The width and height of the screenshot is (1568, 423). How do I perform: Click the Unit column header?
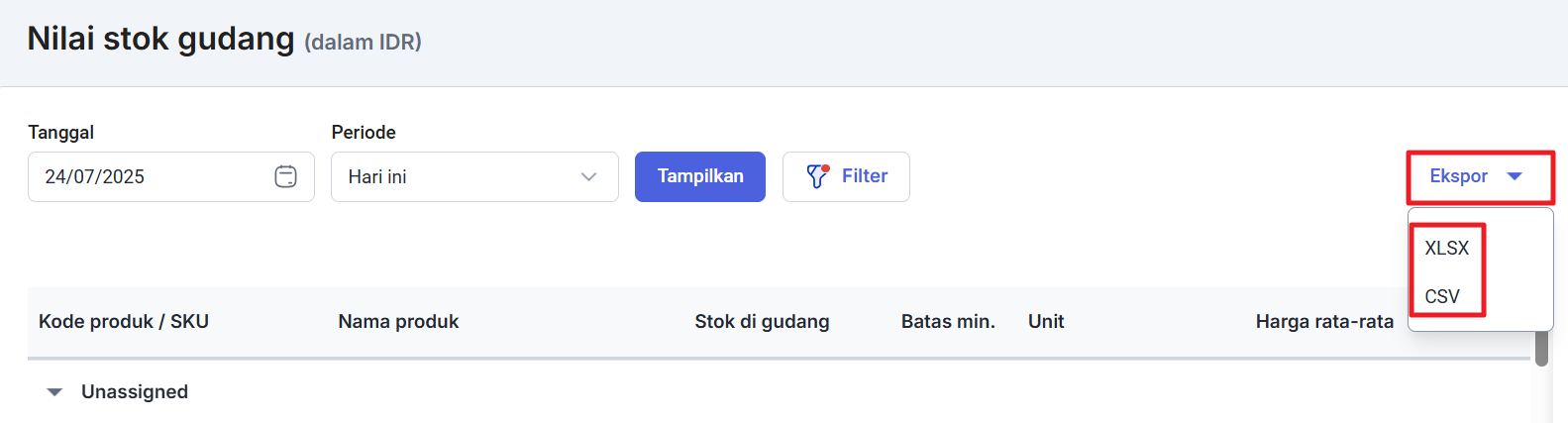1046,322
